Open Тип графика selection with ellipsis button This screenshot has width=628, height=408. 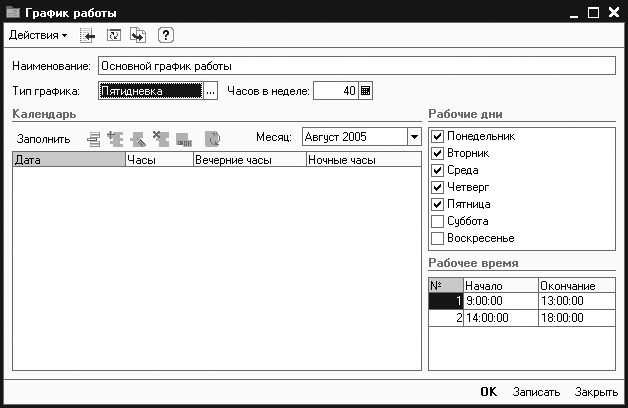(x=210, y=90)
